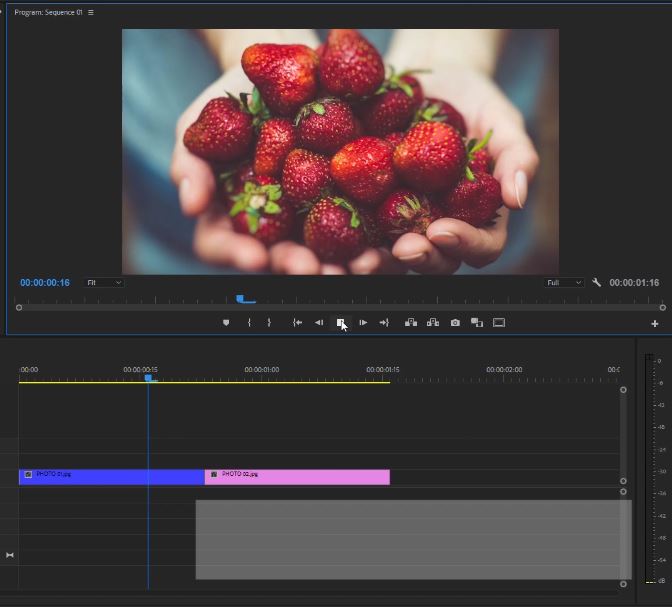Select the PHOTO 01.jpg clip on the timeline
The width and height of the screenshot is (672, 607).
[x=90, y=477]
